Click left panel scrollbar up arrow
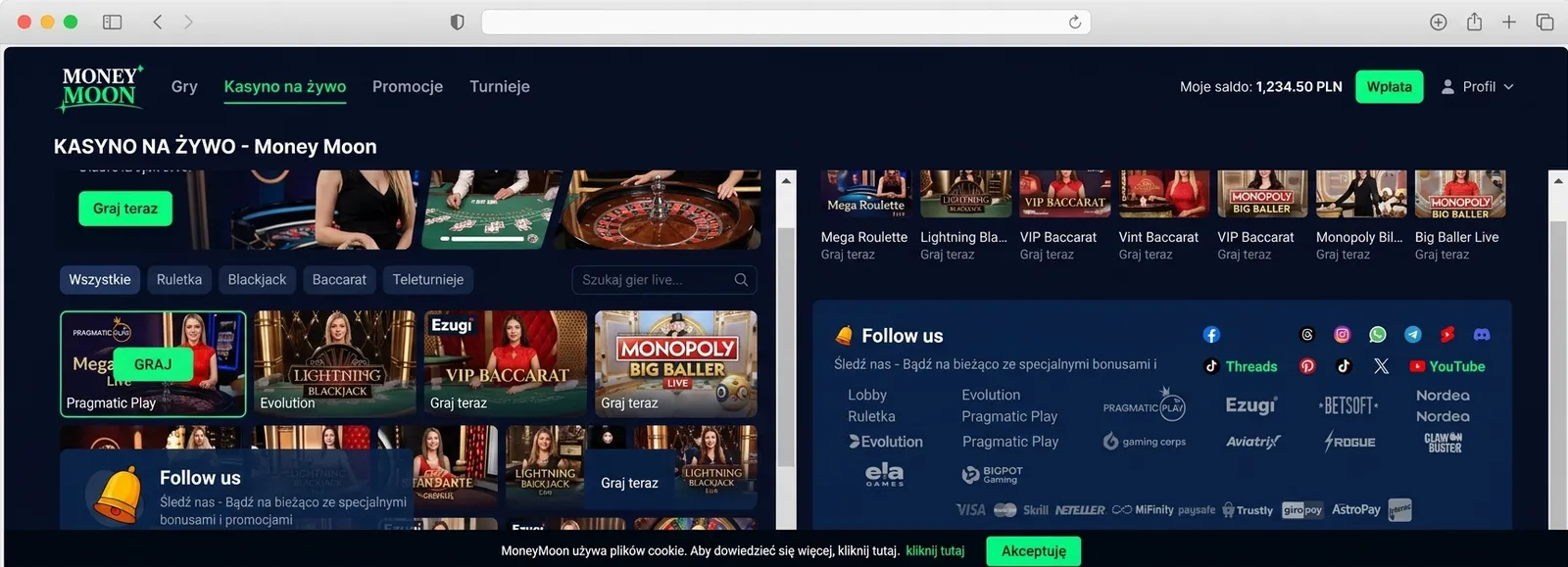1568x567 pixels. click(786, 182)
